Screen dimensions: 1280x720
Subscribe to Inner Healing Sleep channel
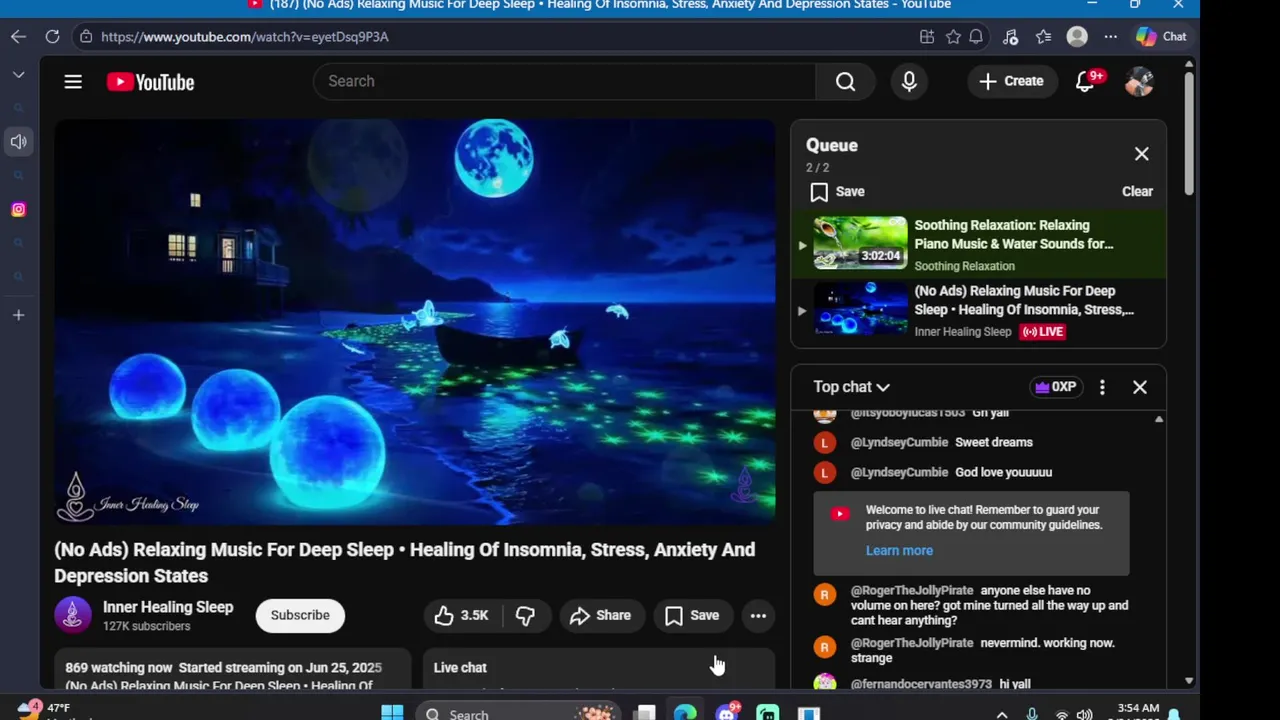pos(300,615)
